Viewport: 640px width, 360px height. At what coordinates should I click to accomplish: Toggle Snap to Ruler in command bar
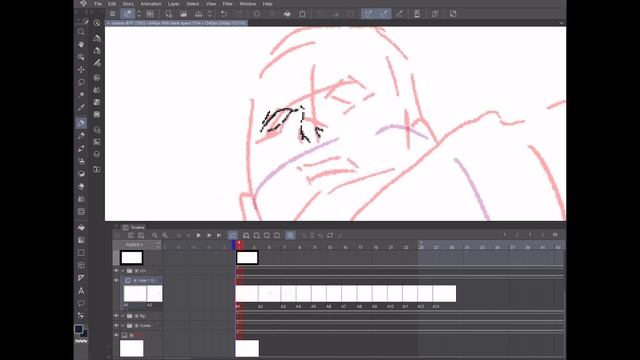pyautogui.click(x=369, y=14)
